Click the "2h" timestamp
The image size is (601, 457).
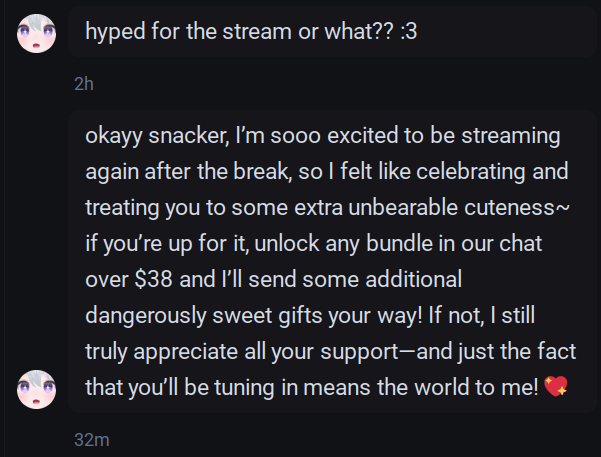(x=83, y=84)
